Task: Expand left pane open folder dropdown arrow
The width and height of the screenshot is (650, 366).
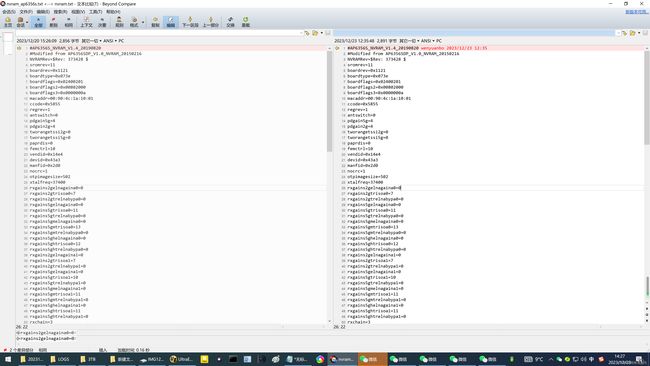Action: 322,33
